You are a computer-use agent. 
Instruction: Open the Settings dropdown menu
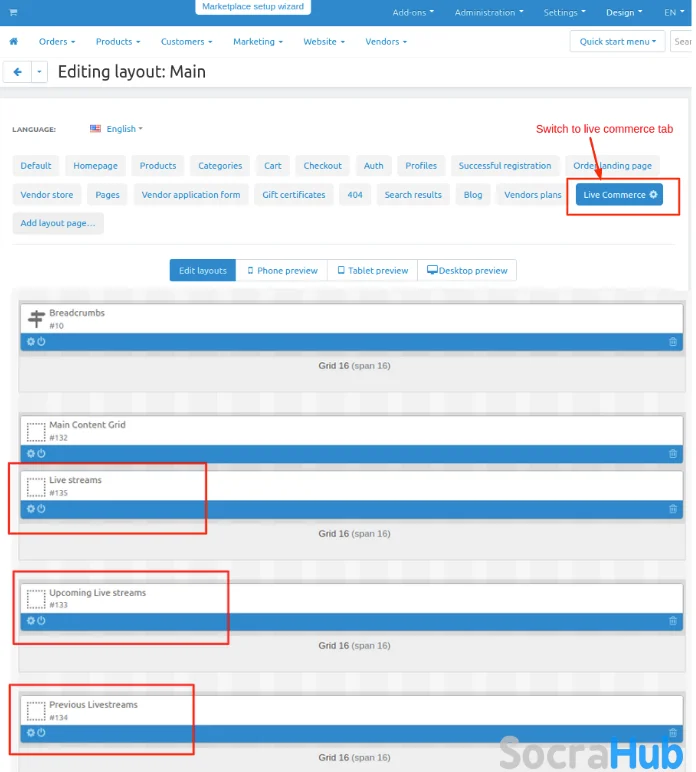[x=564, y=12]
